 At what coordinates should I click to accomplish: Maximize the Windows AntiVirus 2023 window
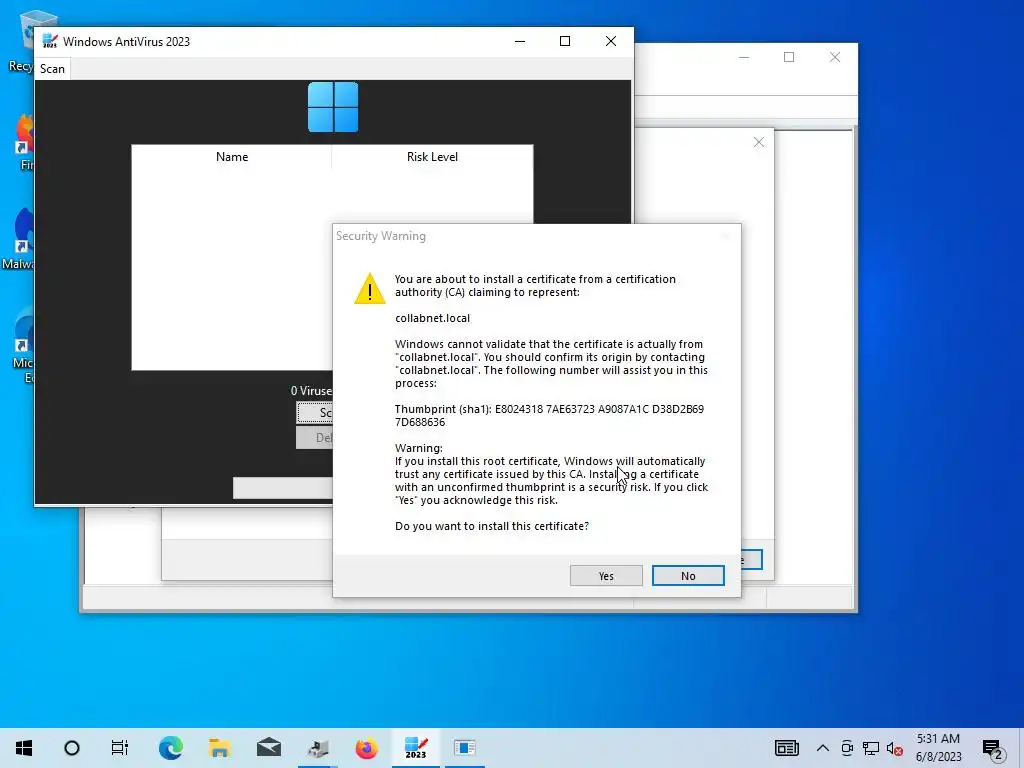[565, 41]
